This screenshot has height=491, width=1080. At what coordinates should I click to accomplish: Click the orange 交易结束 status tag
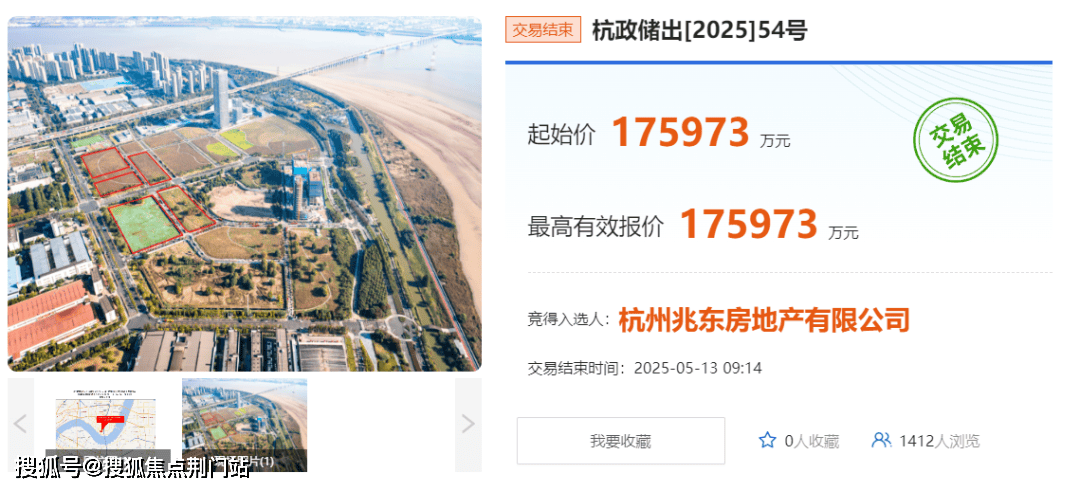[x=543, y=30]
